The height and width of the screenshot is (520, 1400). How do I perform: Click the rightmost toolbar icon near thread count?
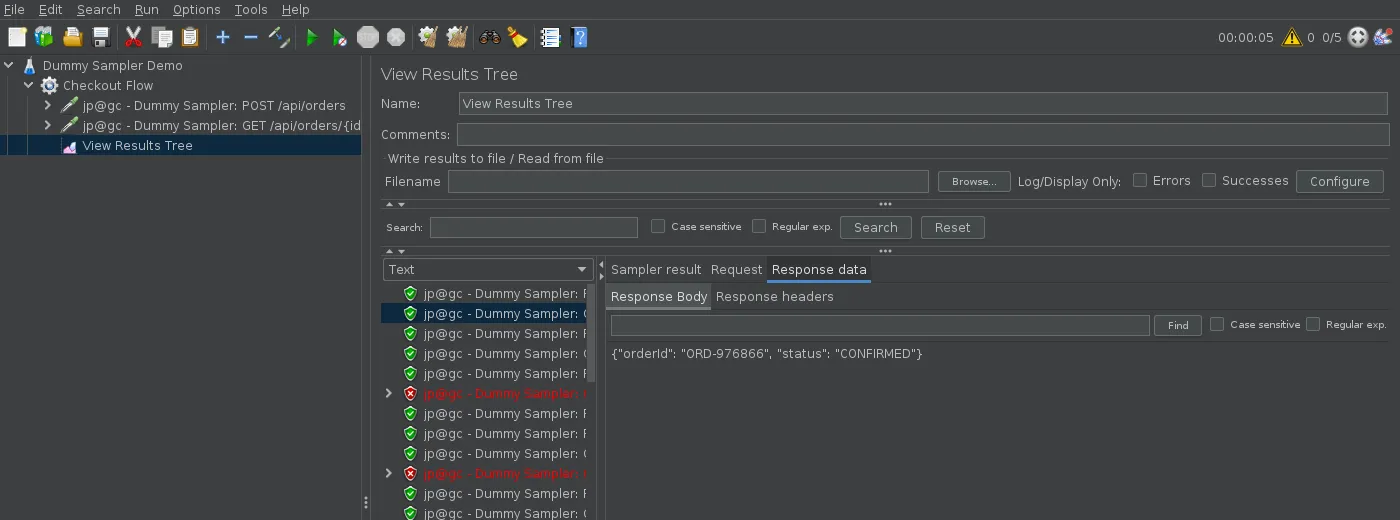coord(1383,37)
